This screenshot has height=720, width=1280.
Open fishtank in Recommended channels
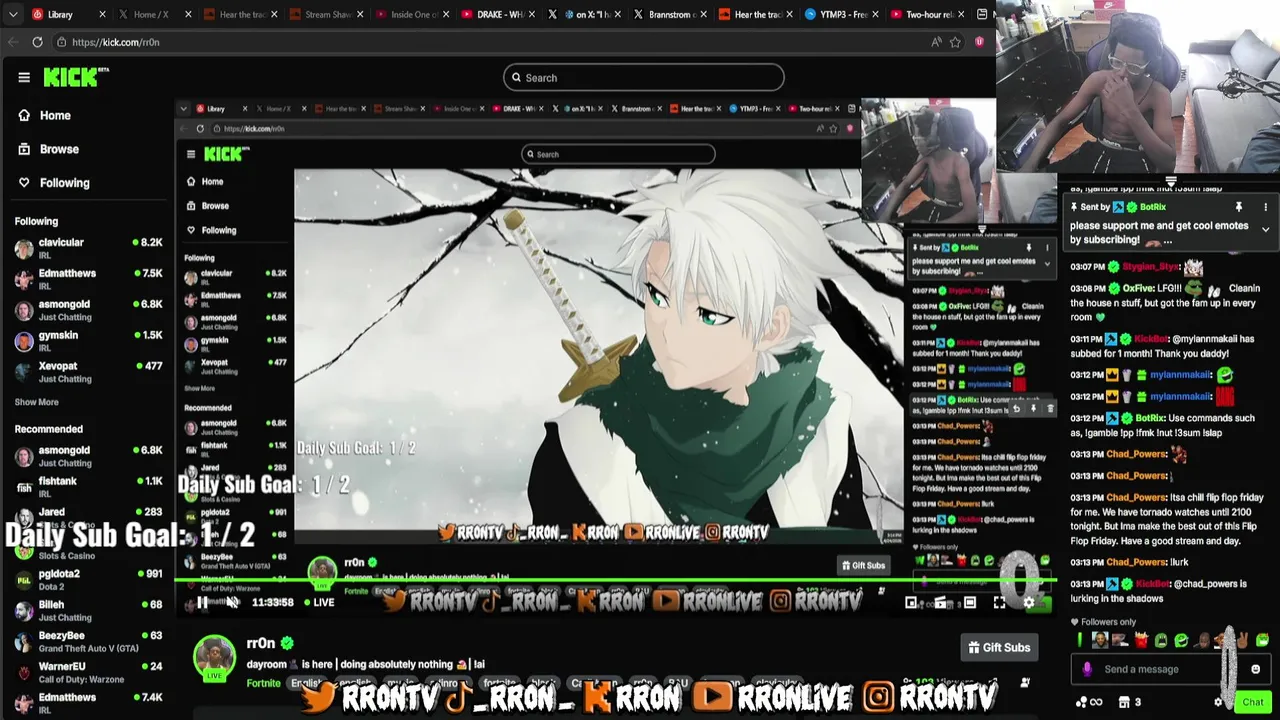[x=88, y=487]
